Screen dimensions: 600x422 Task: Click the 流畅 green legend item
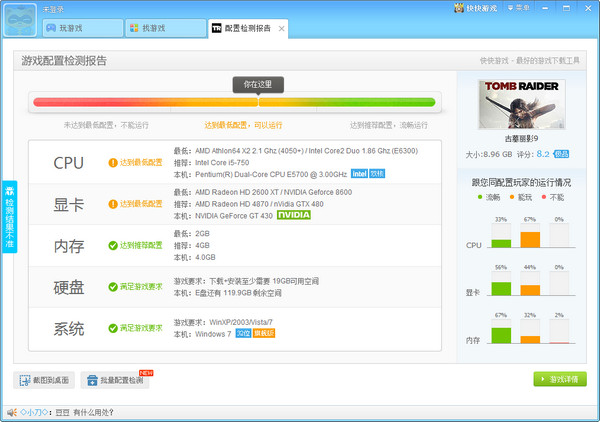(489, 197)
